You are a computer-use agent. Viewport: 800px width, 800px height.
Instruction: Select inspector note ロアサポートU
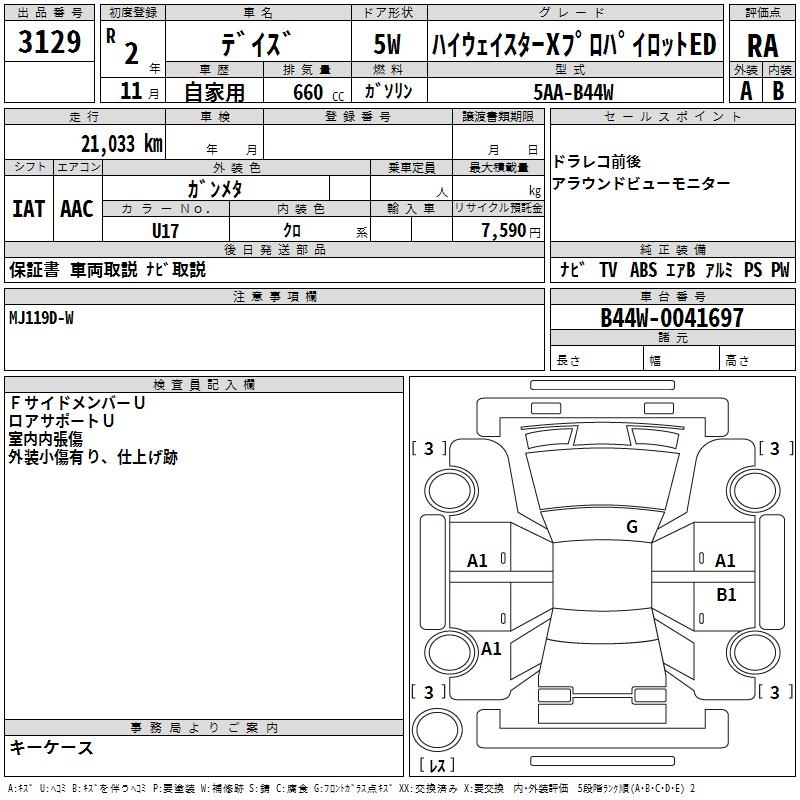tap(61, 421)
